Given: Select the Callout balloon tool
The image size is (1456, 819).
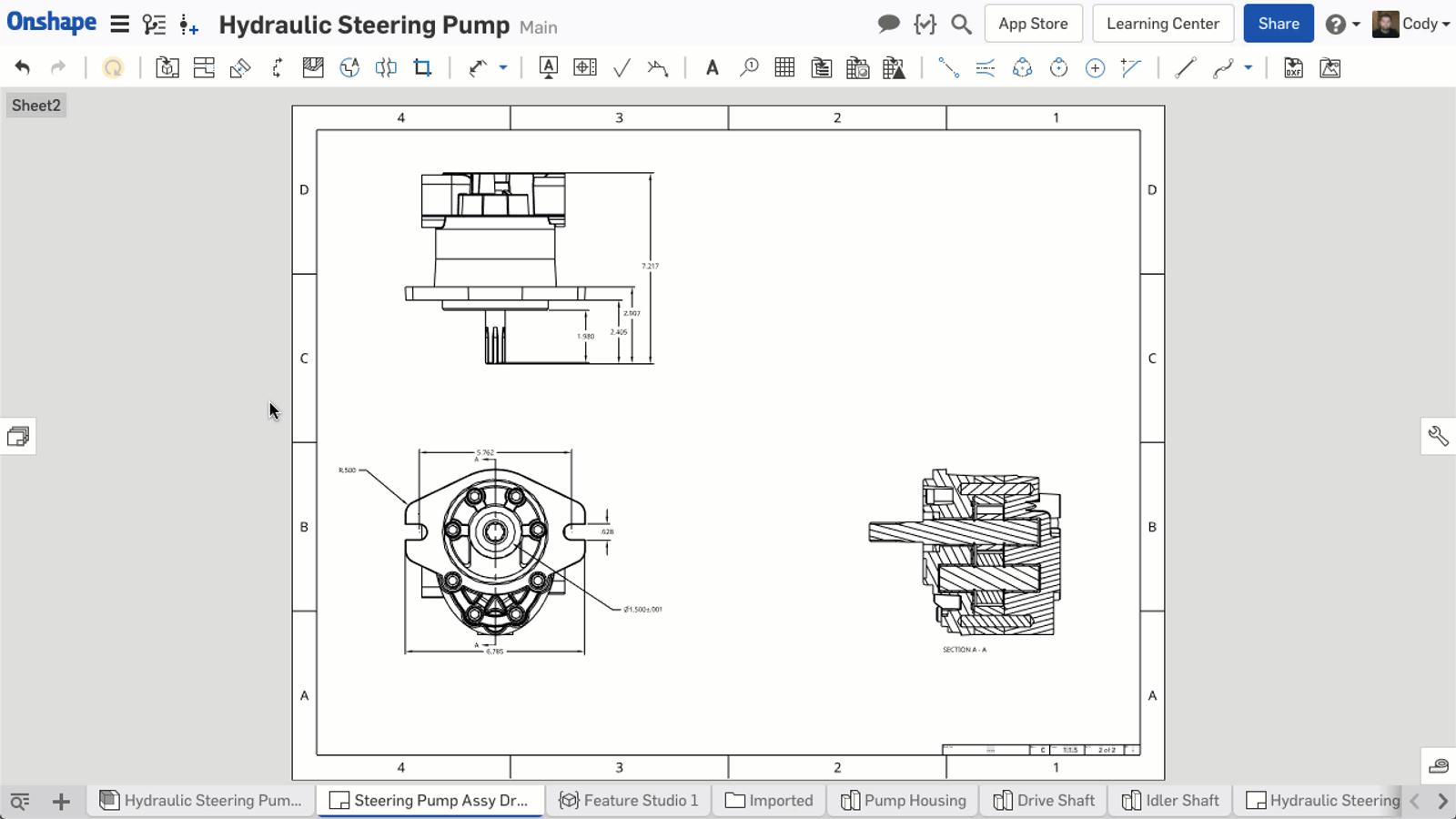Looking at the screenshot, I should click(x=749, y=67).
